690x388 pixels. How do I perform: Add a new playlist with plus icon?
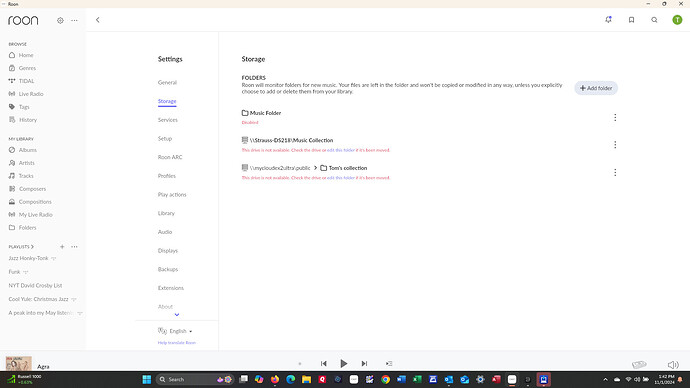pos(62,247)
